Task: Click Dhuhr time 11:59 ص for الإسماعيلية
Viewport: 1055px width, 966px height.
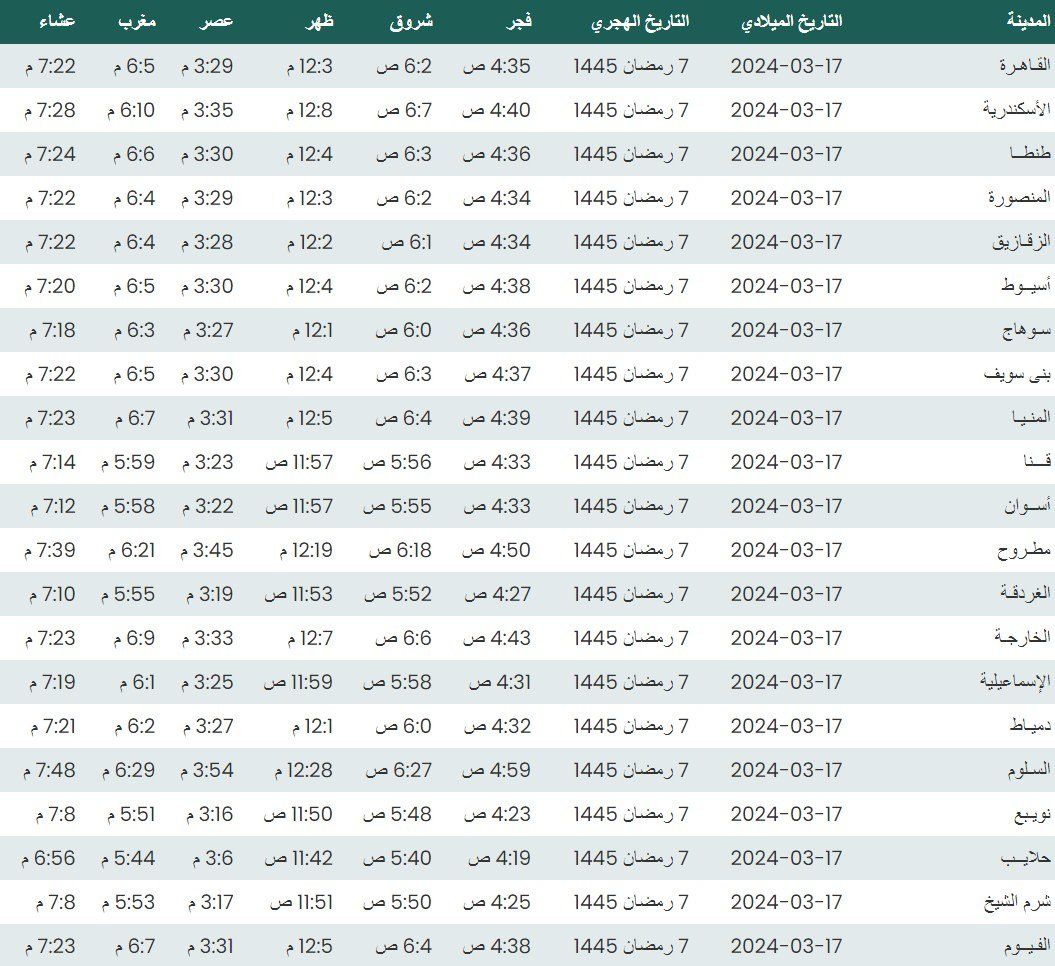Action: [x=298, y=682]
